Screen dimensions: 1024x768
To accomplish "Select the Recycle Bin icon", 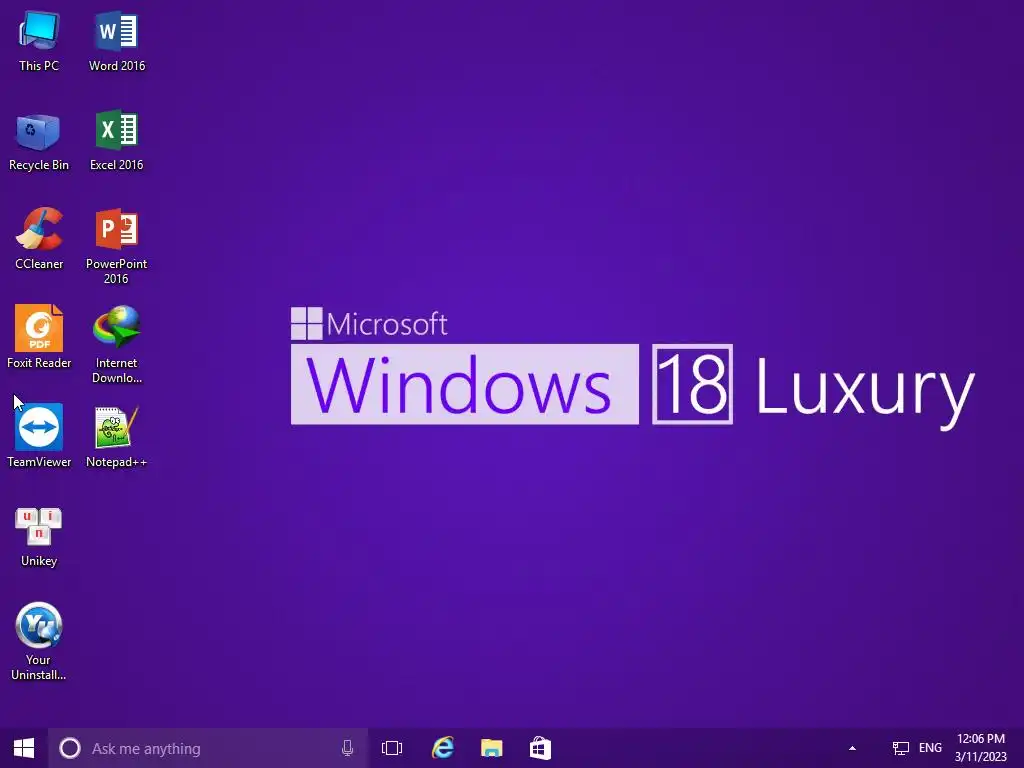I will [x=39, y=140].
